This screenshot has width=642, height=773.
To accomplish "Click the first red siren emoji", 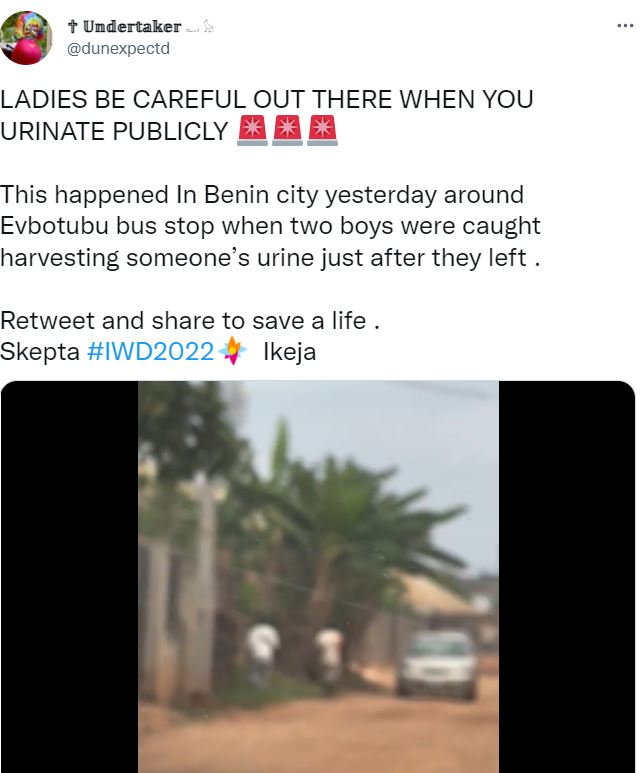I will click(x=252, y=130).
